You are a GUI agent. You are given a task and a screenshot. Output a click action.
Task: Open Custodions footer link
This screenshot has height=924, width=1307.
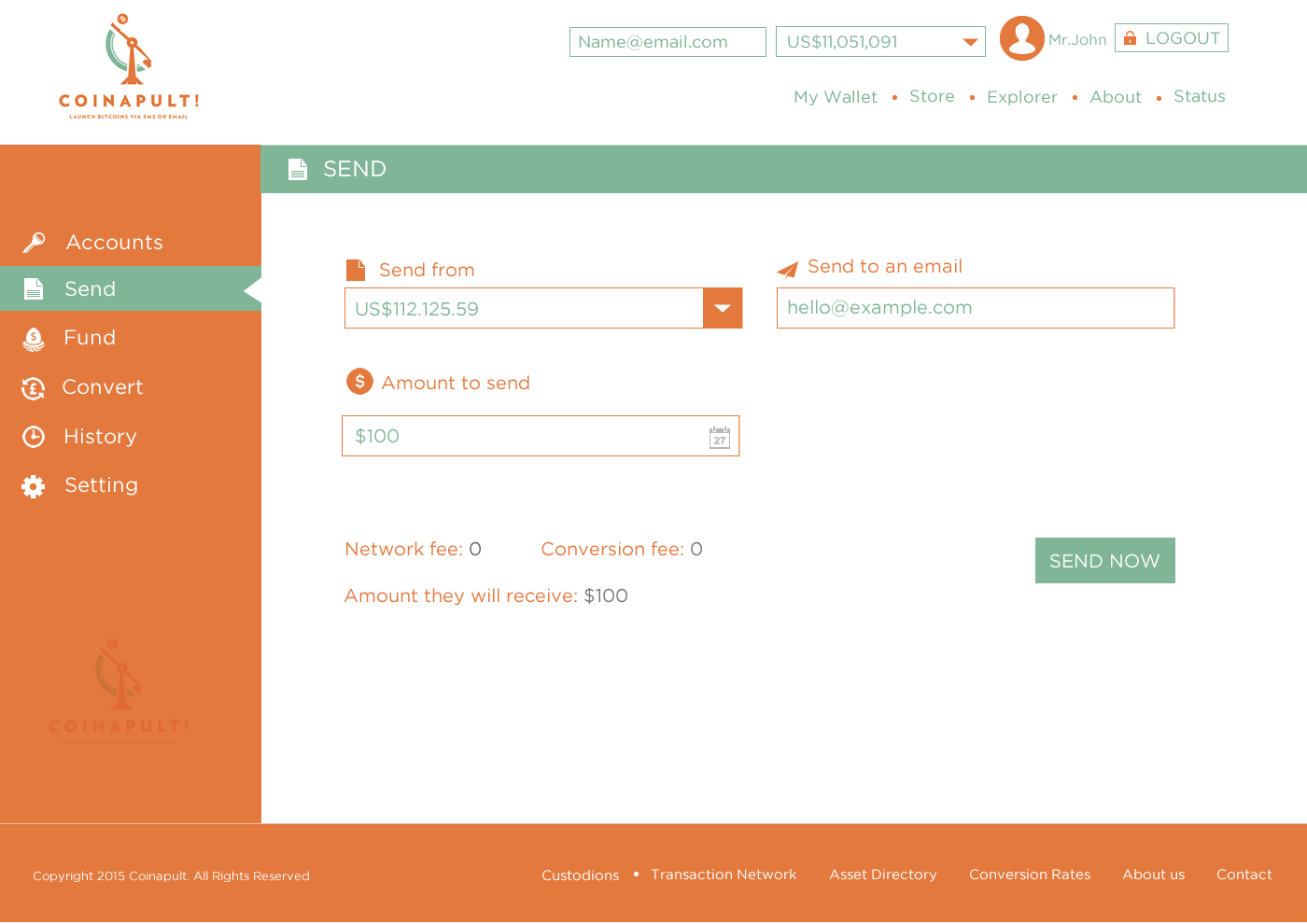coord(581,875)
